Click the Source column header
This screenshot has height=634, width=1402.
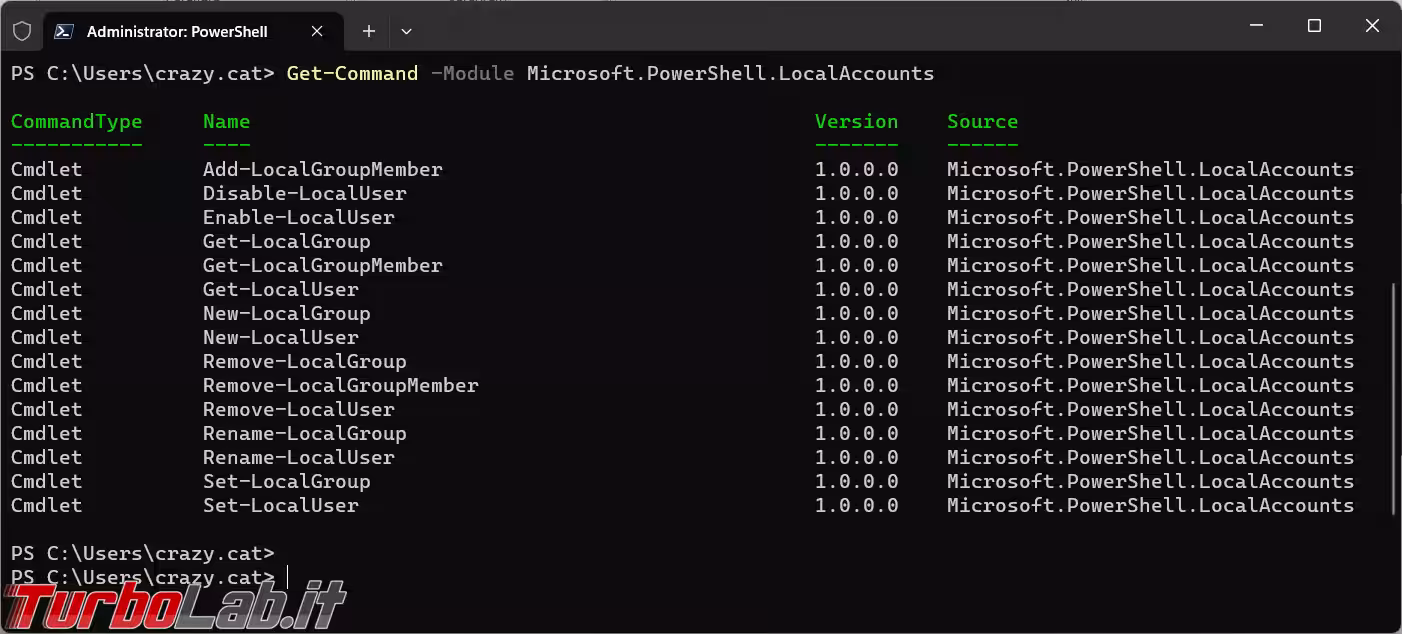[982, 121]
